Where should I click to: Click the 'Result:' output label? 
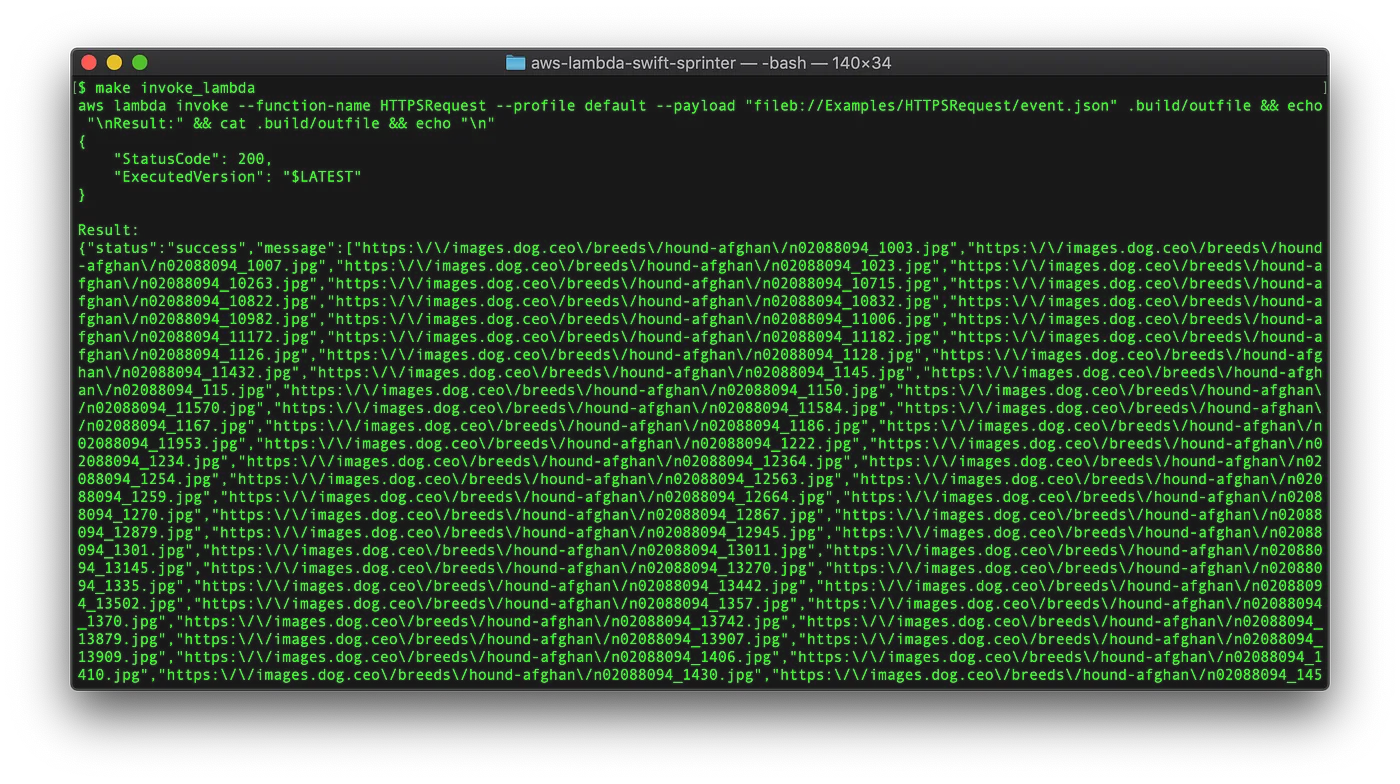[109, 230]
